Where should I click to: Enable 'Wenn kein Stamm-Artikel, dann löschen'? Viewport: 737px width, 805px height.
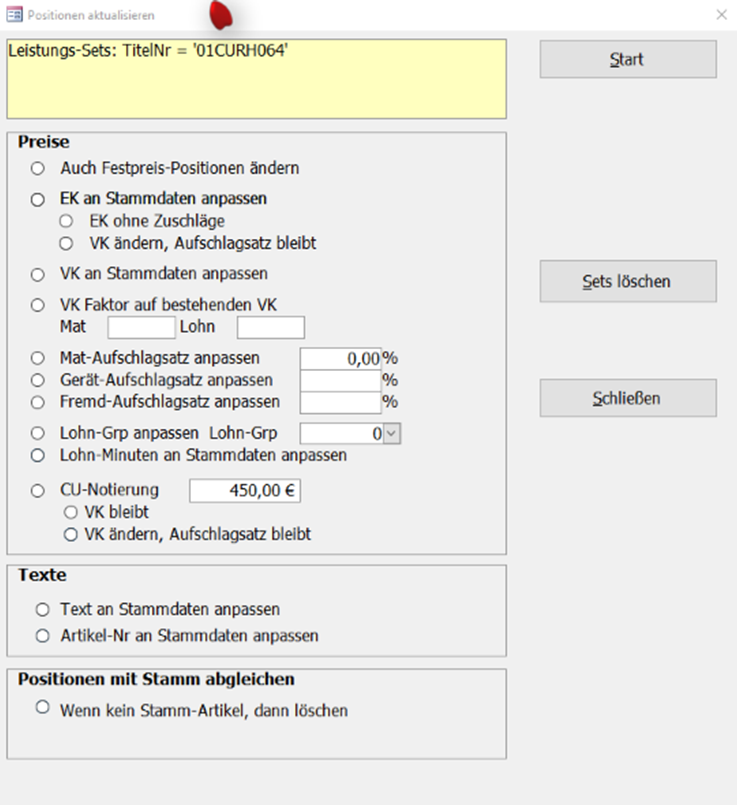pos(42,708)
